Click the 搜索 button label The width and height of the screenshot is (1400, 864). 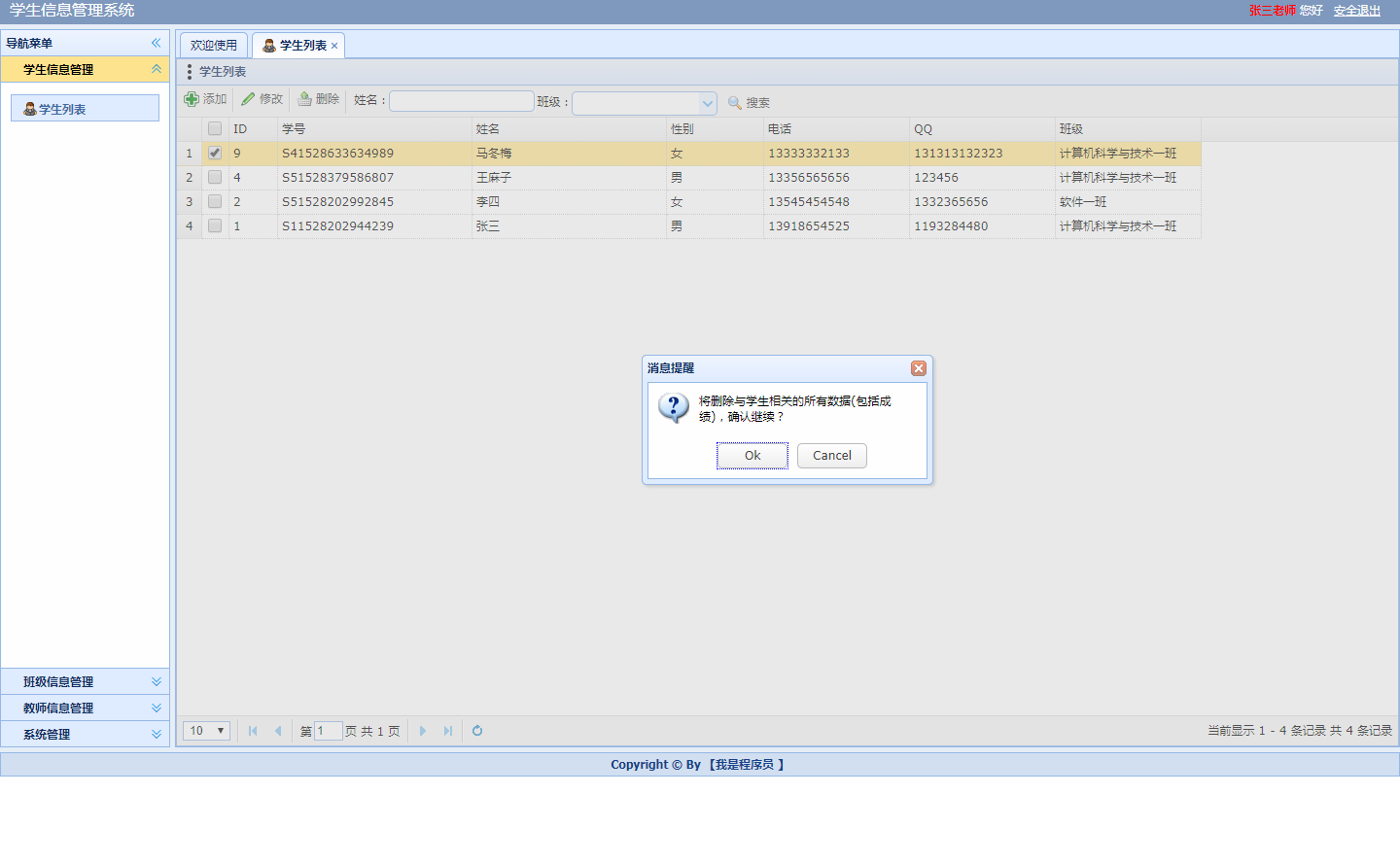point(758,103)
